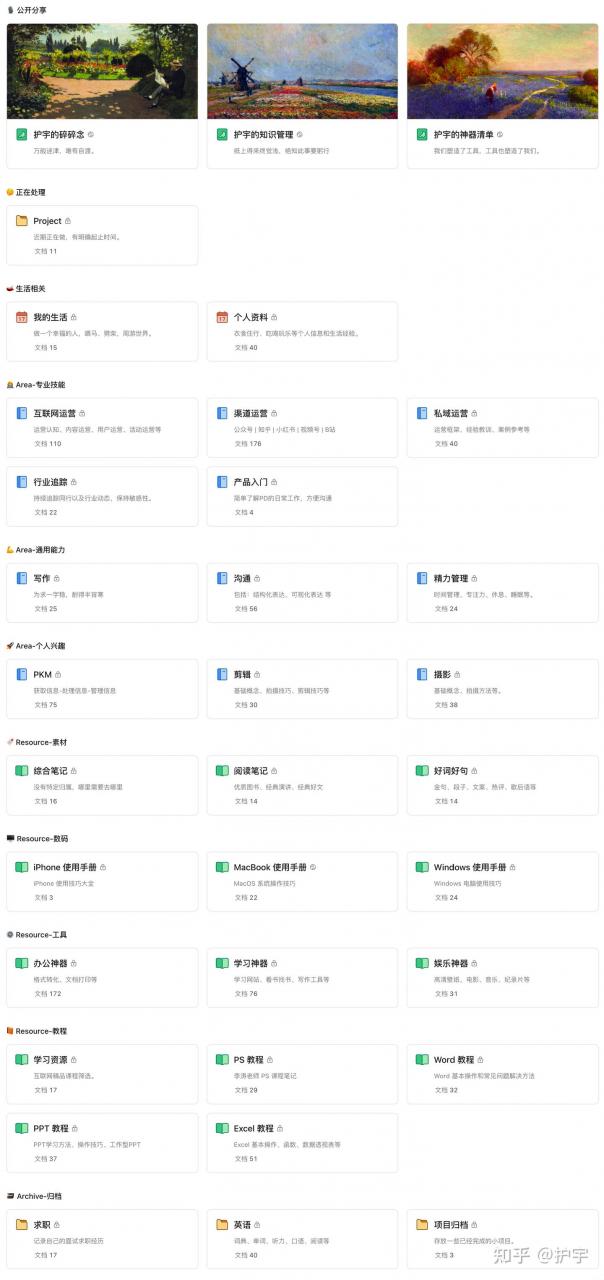
Task: Click the yellow folder icon beside 英语
Action: pyautogui.click(x=222, y=1225)
